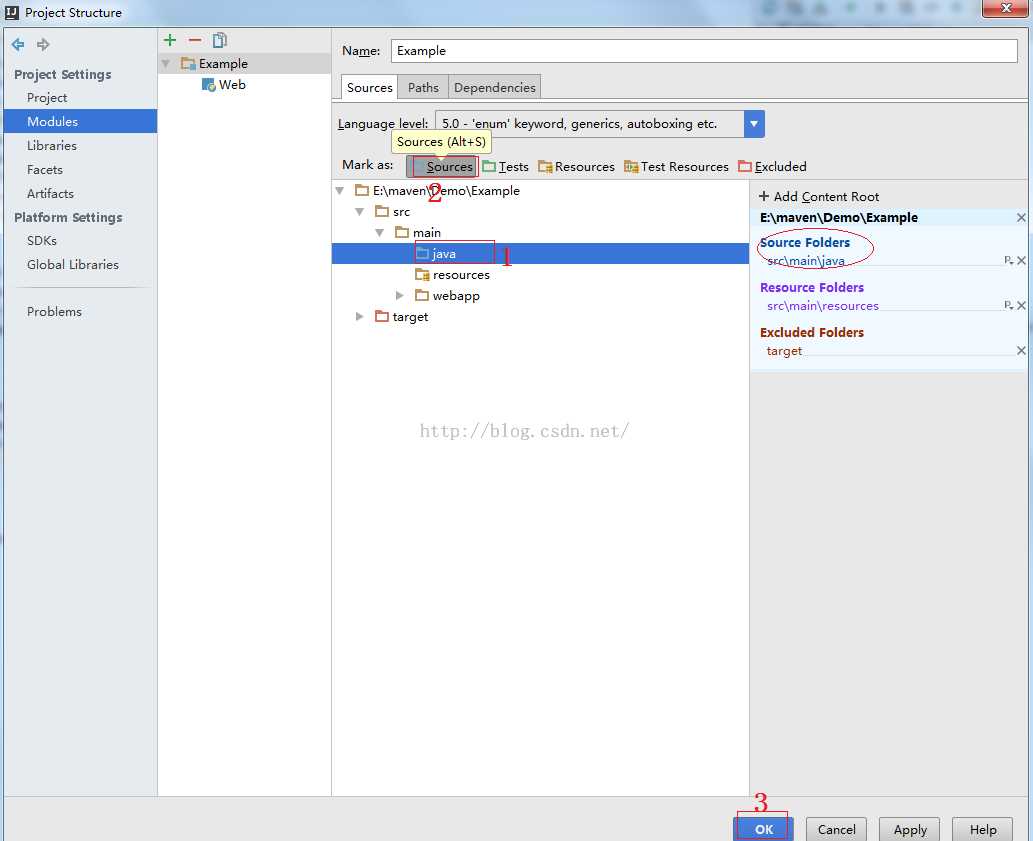Remove selected module with minus icon
Screen dimensions: 1033x841
195,40
